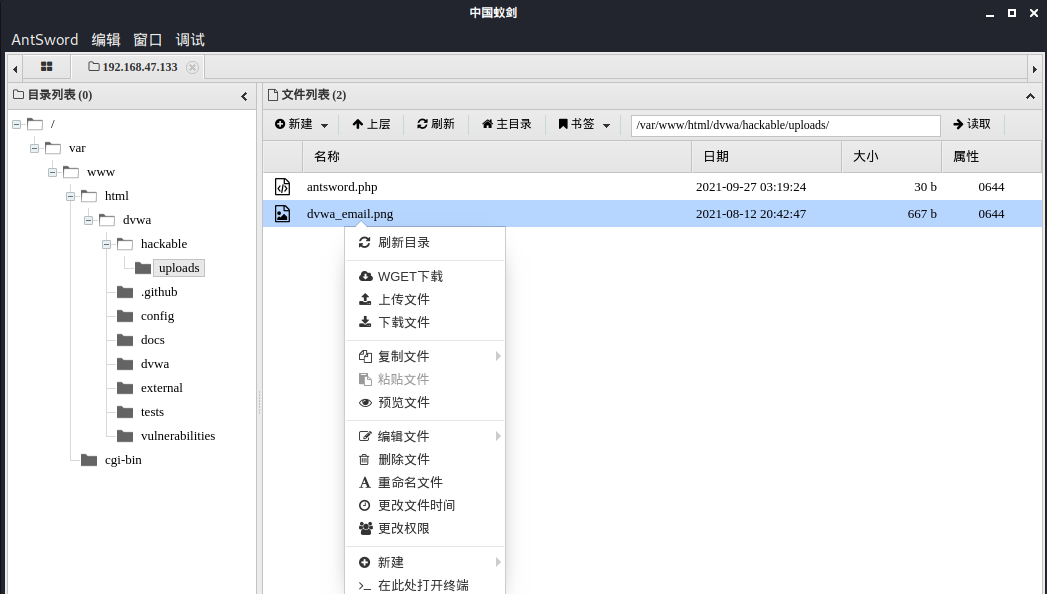Collapse the www tree node
1047x594 pixels.
click(52, 172)
